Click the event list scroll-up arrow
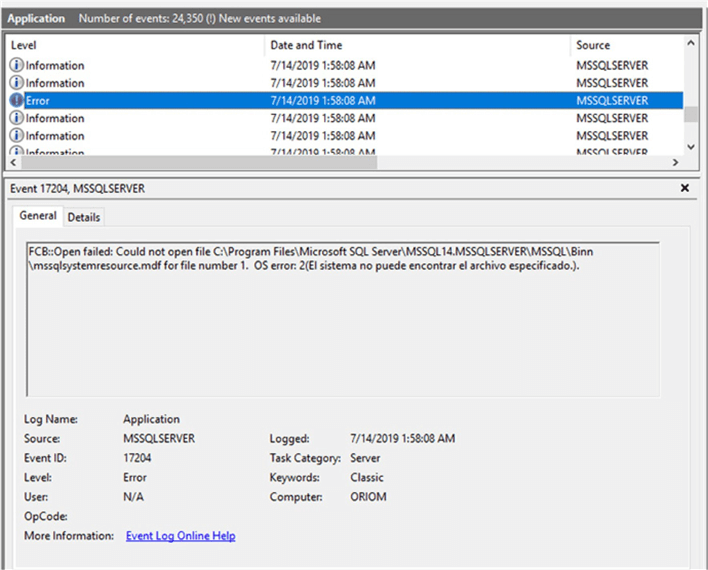 click(x=690, y=43)
